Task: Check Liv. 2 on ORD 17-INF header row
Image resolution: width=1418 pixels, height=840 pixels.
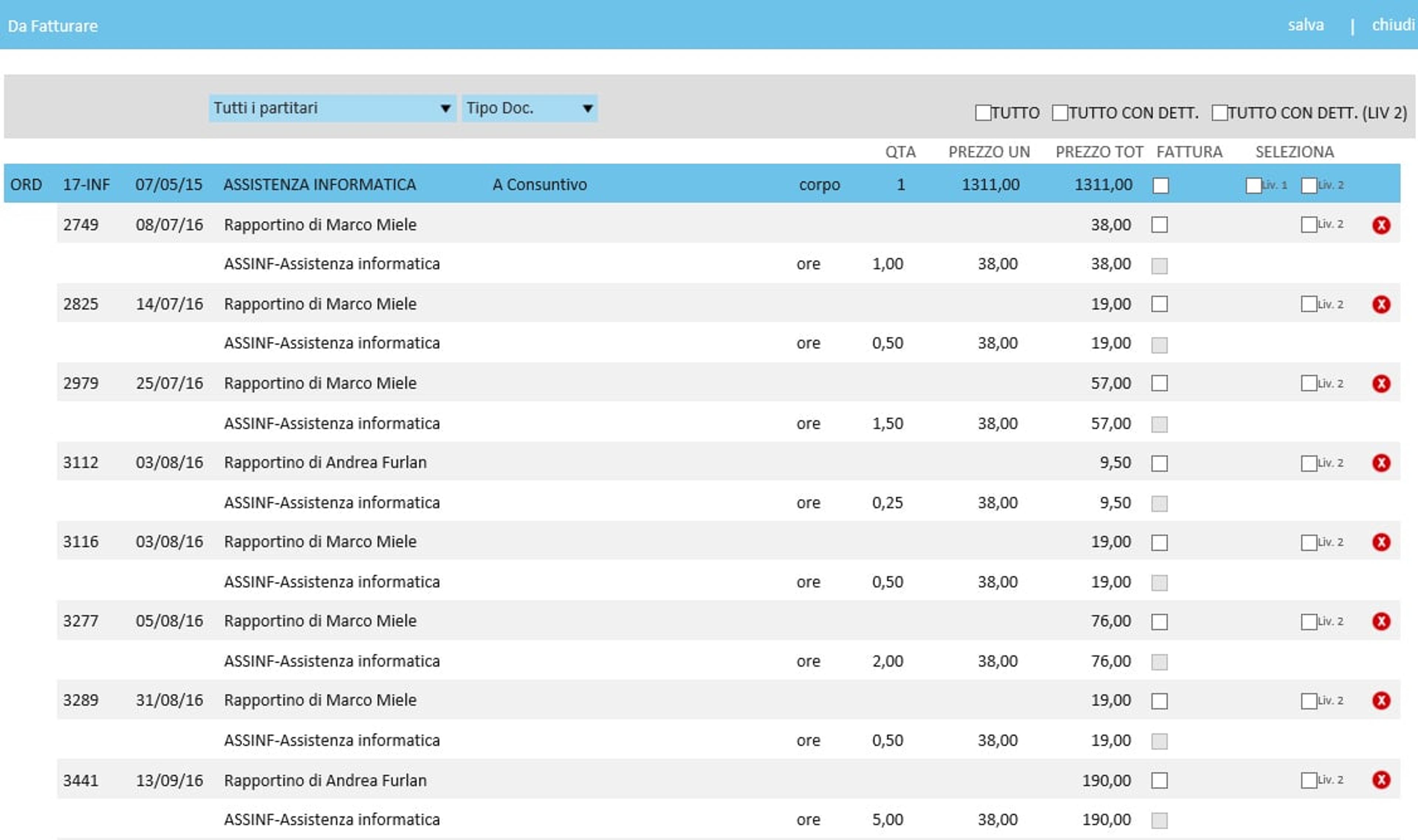Action: pos(1309,186)
